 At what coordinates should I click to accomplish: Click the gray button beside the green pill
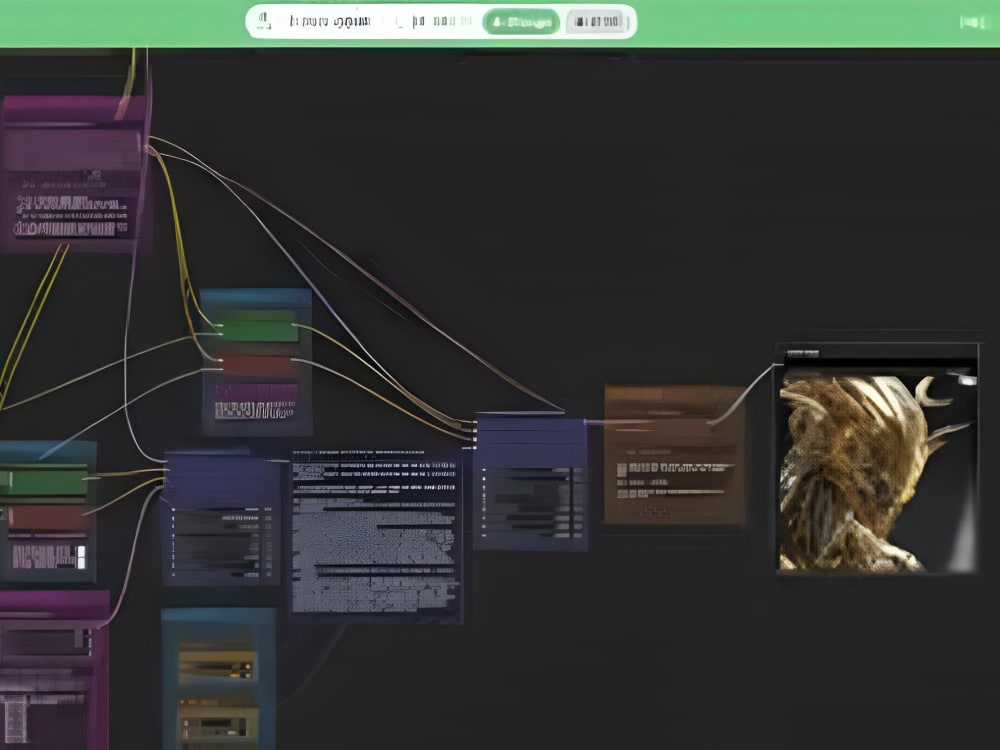tap(596, 22)
